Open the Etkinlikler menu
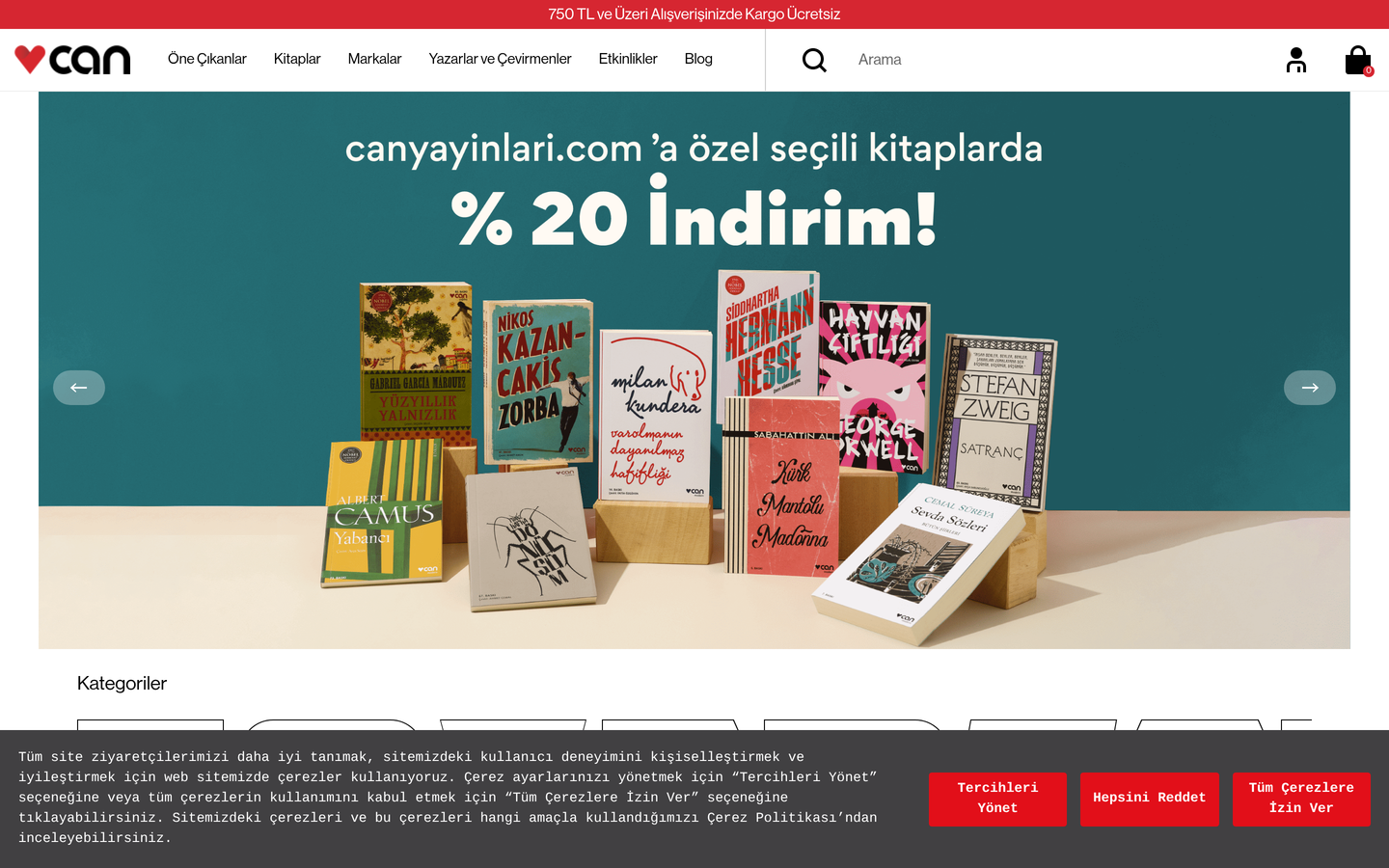This screenshot has width=1389, height=868. click(x=628, y=59)
